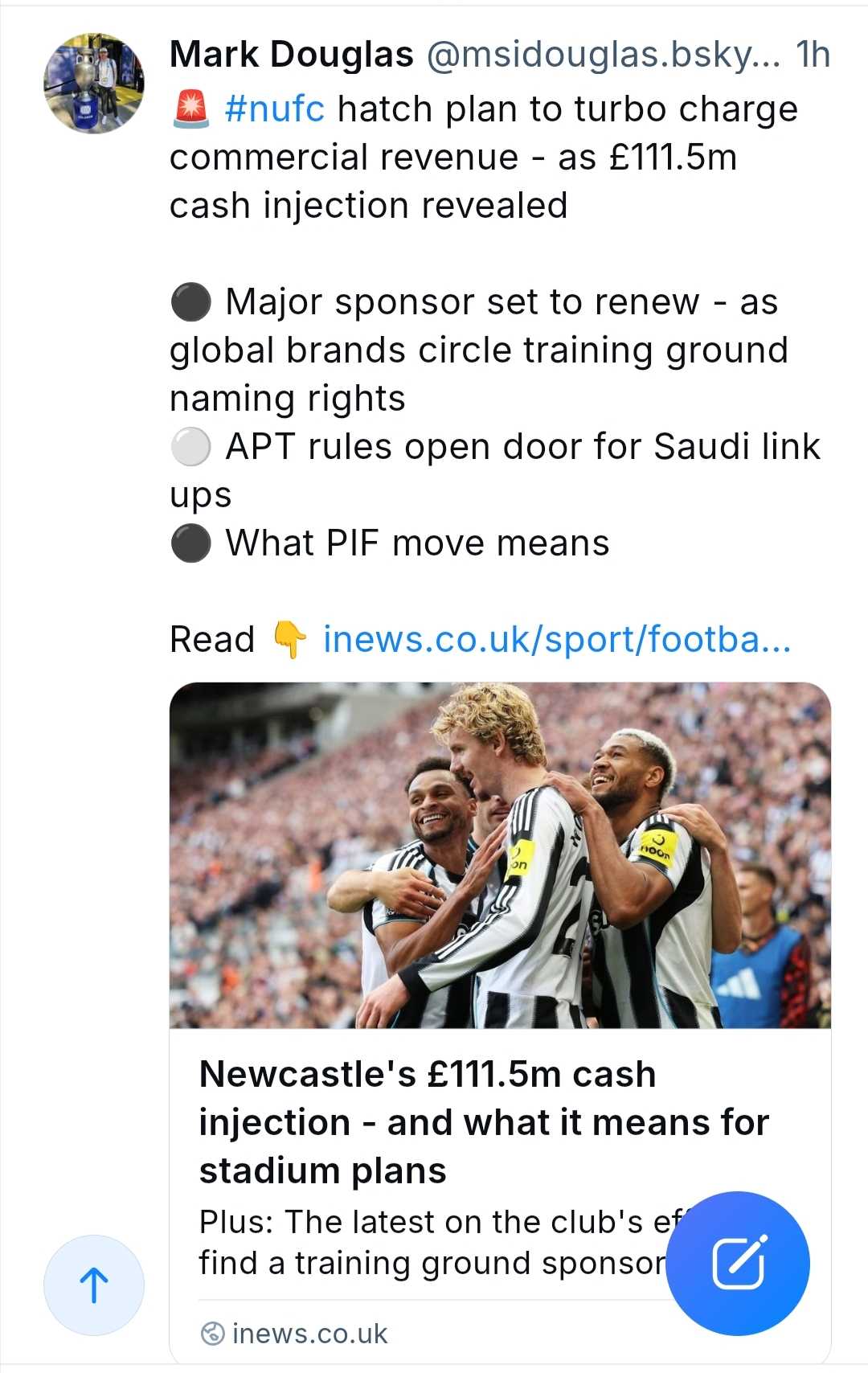The width and height of the screenshot is (868, 1373).
Task: Click the globe icon beside inews.co.uk
Action: 212,1334
